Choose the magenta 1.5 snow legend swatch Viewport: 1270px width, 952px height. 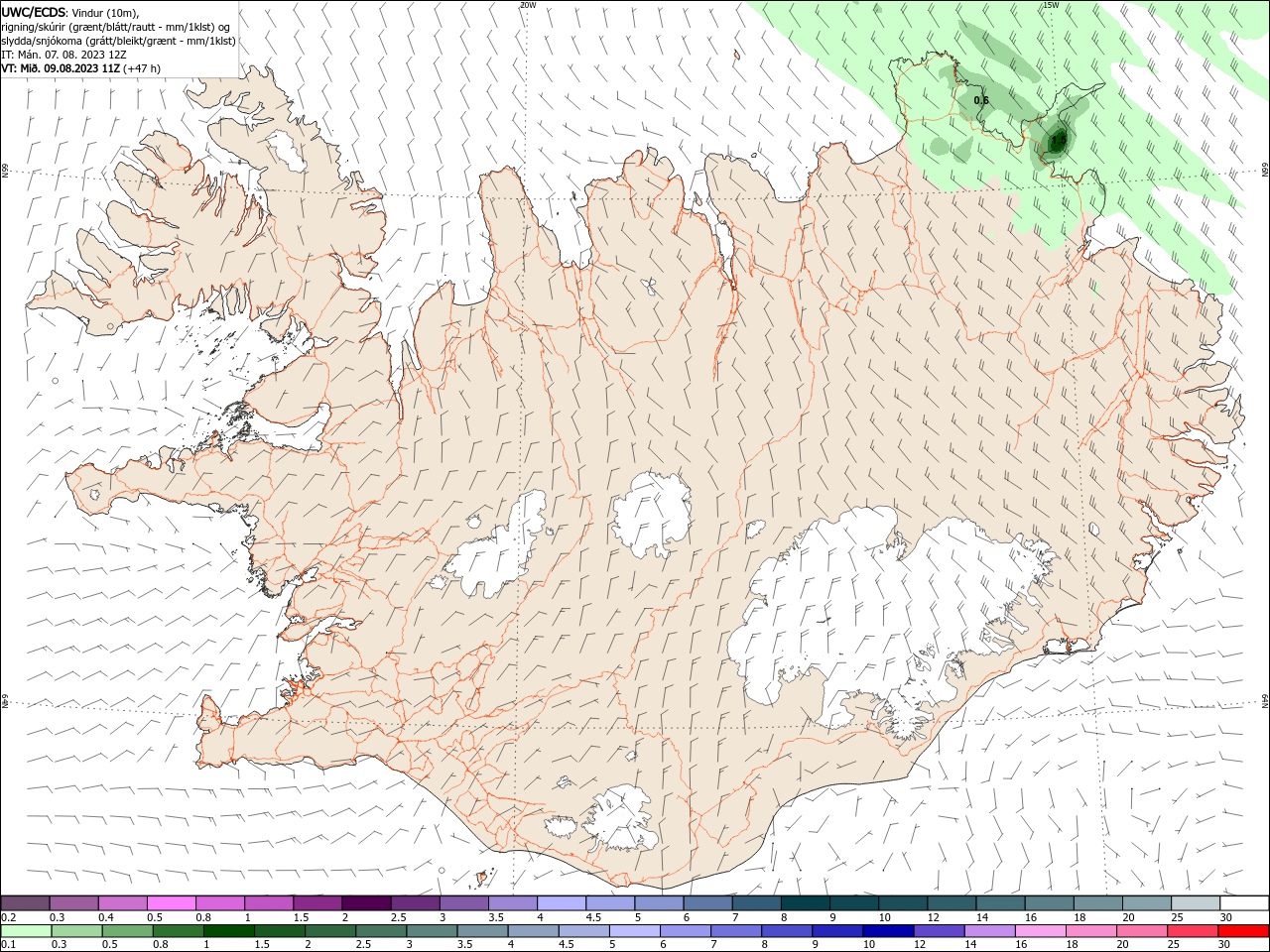pos(317,902)
